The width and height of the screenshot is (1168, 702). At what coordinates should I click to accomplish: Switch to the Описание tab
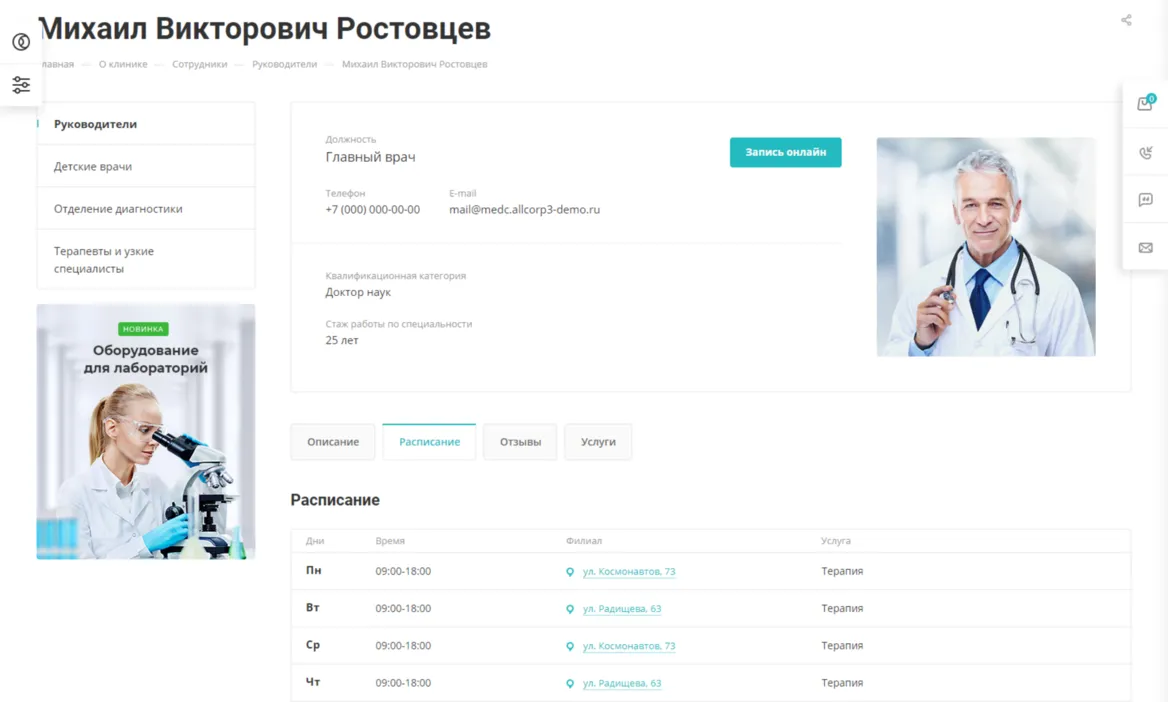click(333, 442)
